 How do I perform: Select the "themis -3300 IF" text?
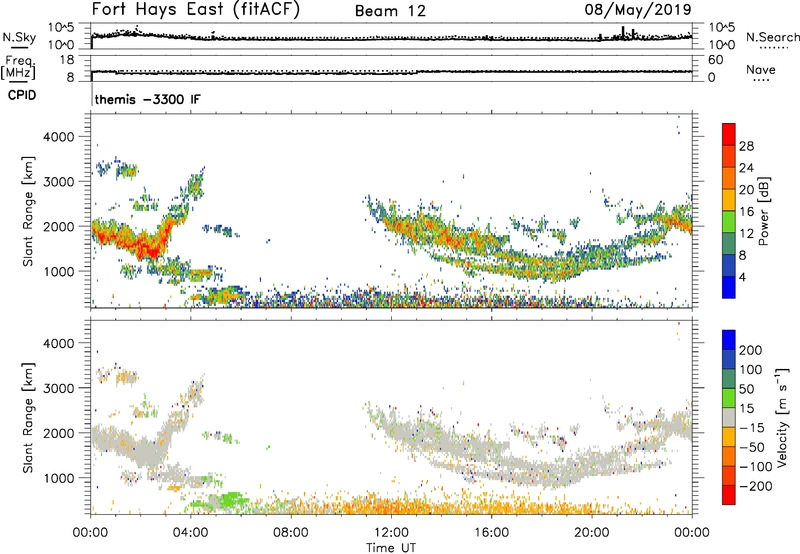coord(147,99)
